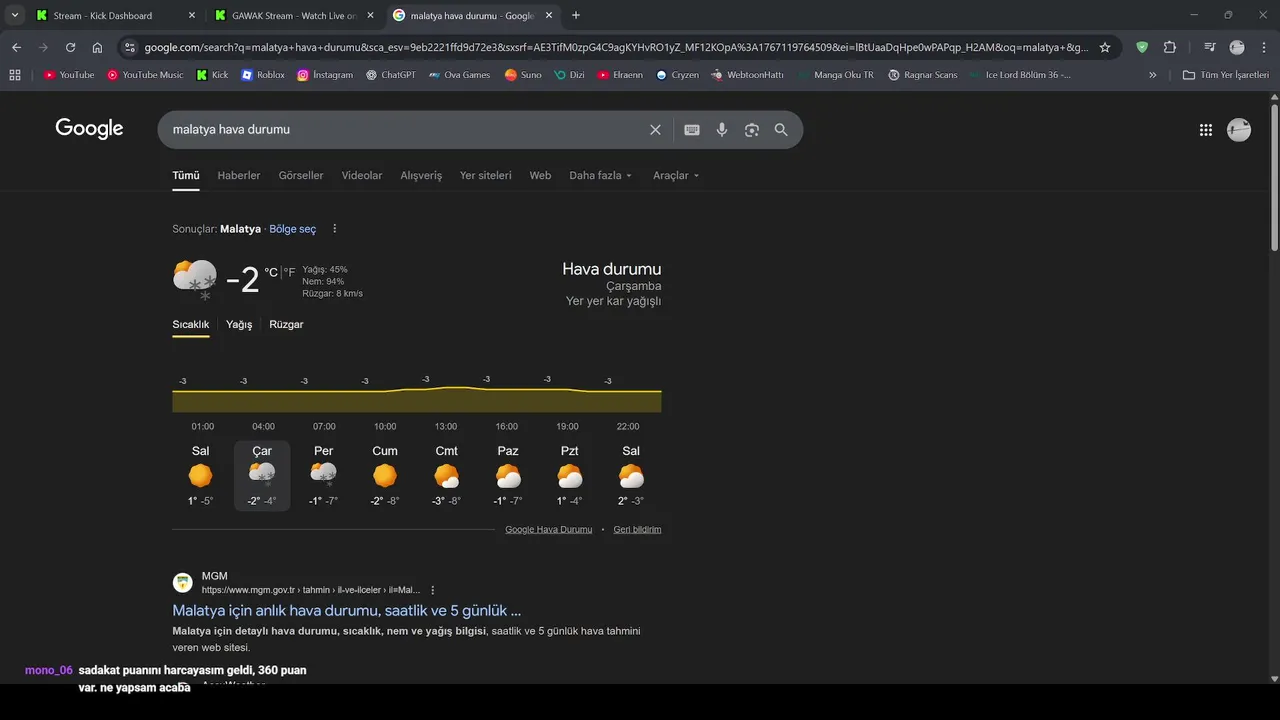Screen dimensions: 1280x720
Task: Open a new browser tab
Action: pyautogui.click(x=576, y=15)
